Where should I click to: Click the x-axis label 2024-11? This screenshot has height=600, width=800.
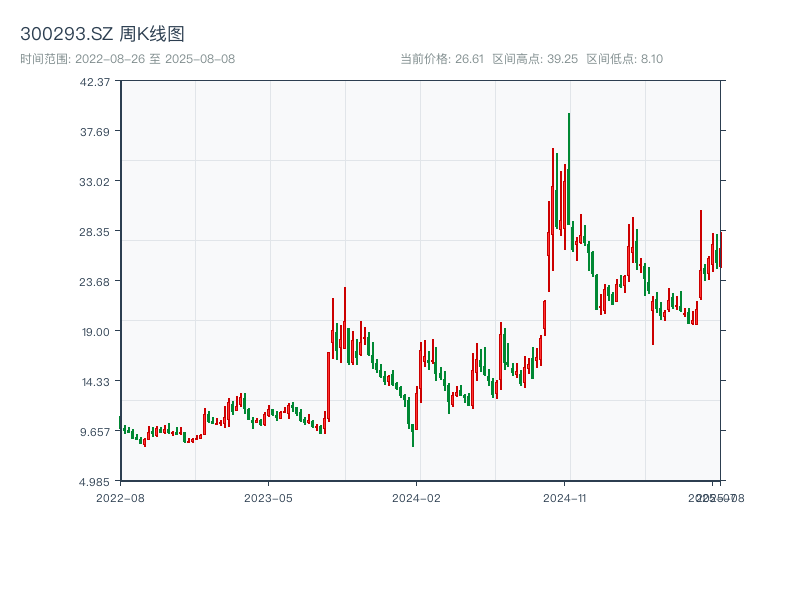[565, 498]
